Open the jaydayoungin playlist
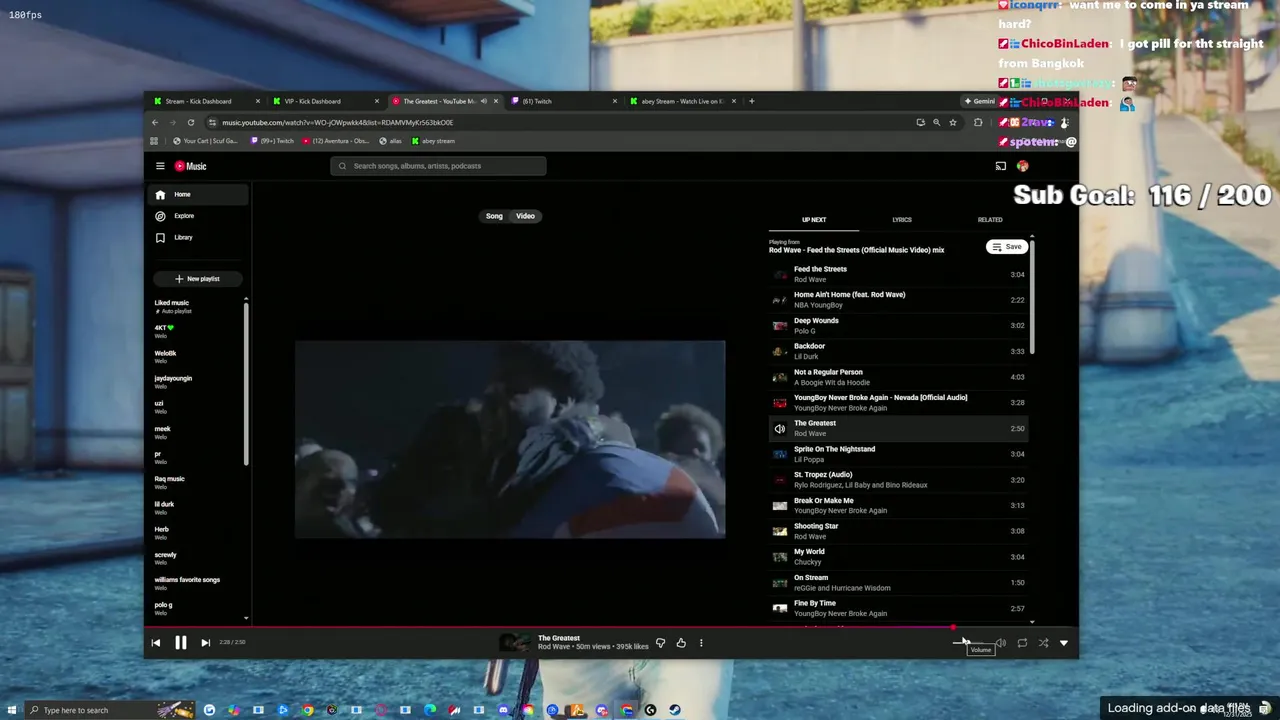The height and width of the screenshot is (720, 1280). tap(196, 382)
